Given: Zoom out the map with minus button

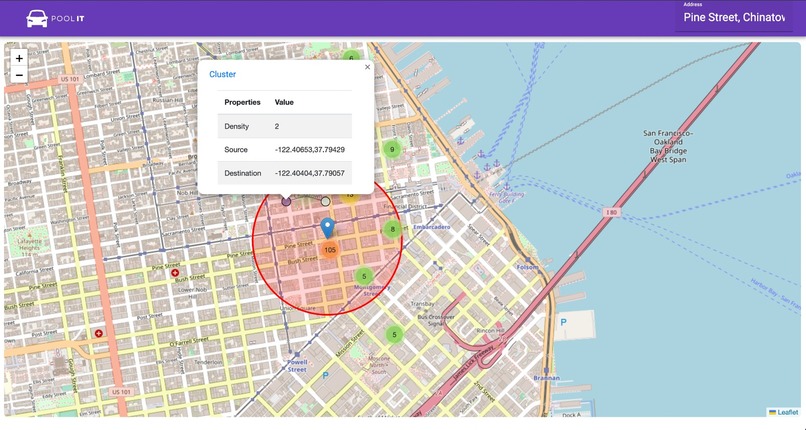Looking at the screenshot, I should [19, 75].
